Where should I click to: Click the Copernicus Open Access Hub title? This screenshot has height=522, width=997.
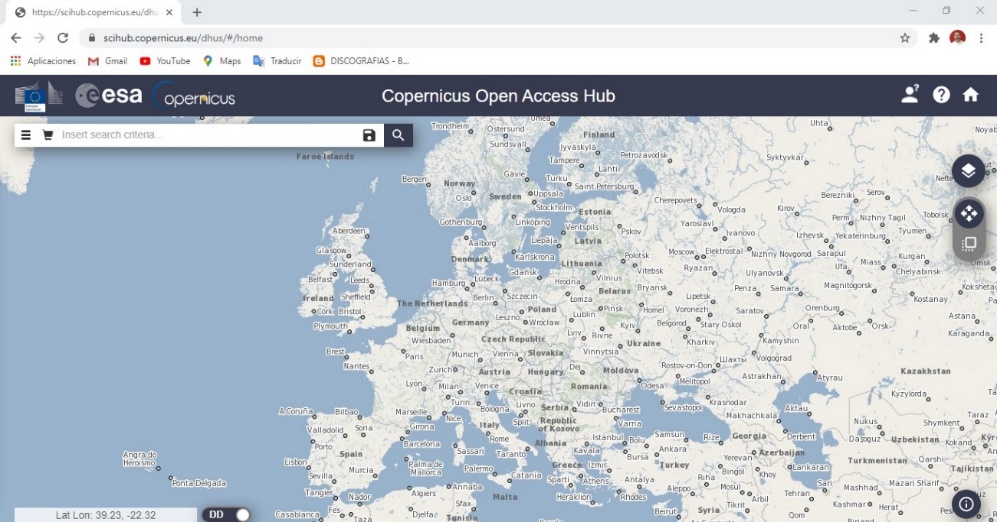point(498,96)
